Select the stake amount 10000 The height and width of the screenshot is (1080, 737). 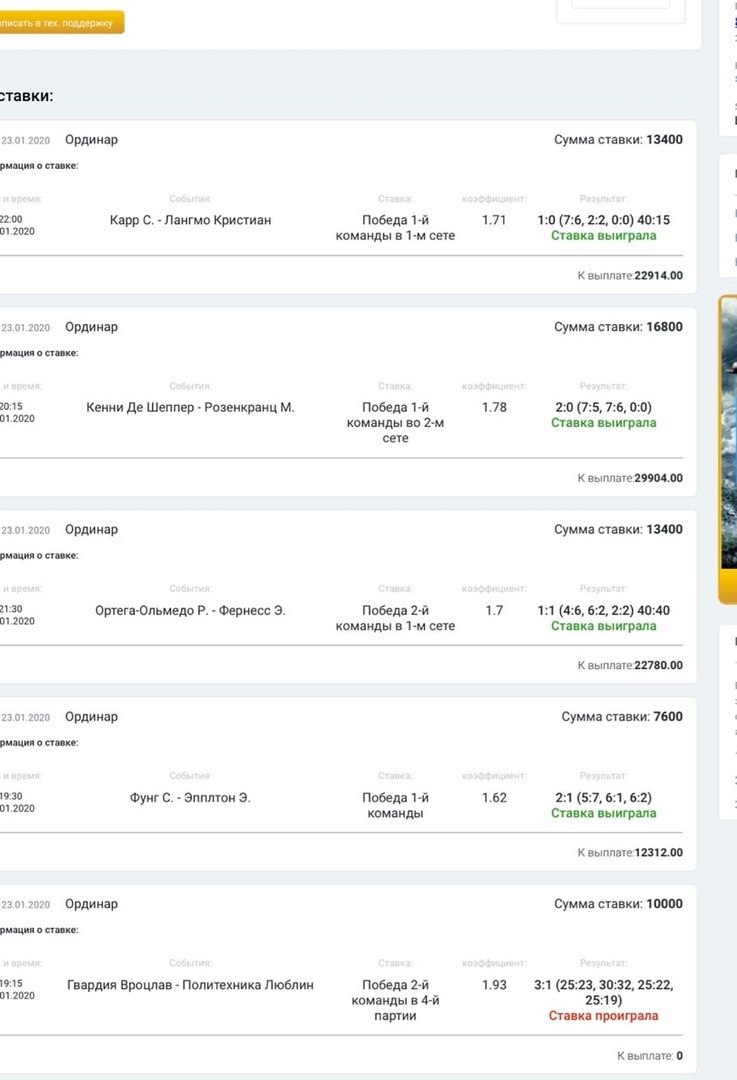[665, 904]
